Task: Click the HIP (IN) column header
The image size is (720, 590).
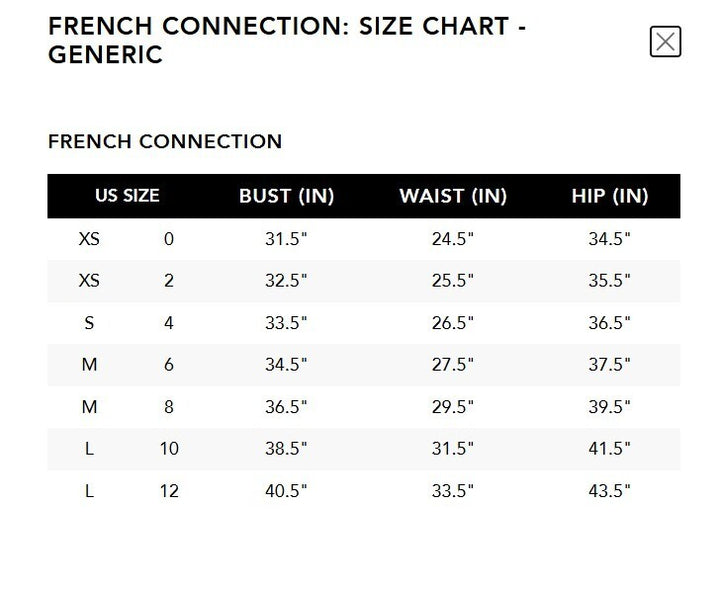Action: [x=610, y=196]
